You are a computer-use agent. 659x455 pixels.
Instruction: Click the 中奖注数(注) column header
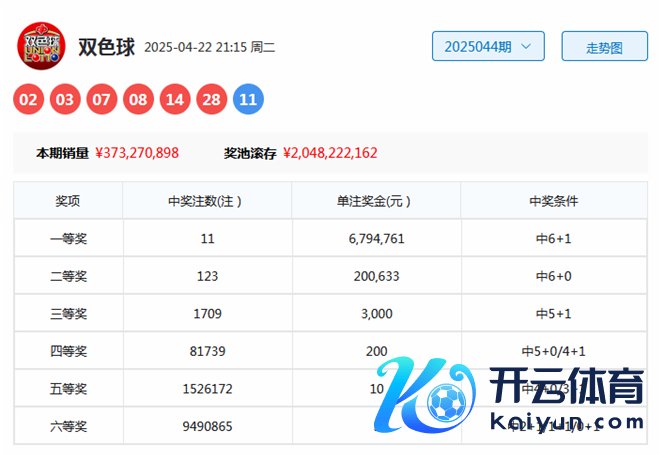(x=206, y=200)
